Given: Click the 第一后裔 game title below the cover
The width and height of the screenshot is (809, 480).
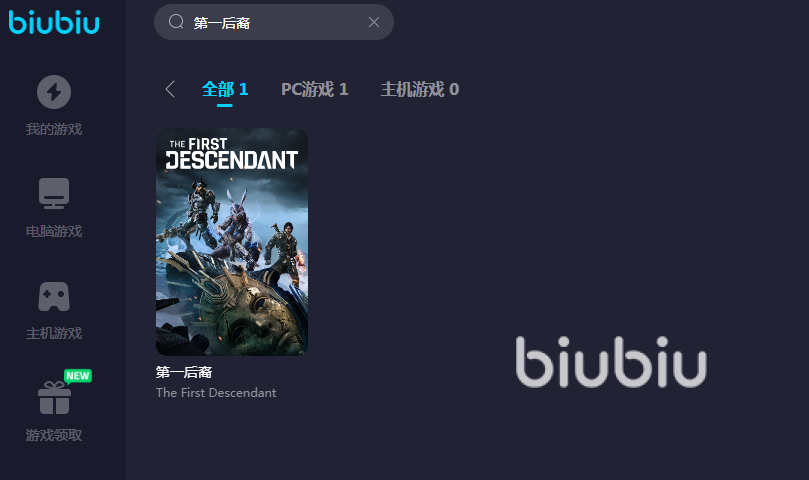Looking at the screenshot, I should coord(184,372).
